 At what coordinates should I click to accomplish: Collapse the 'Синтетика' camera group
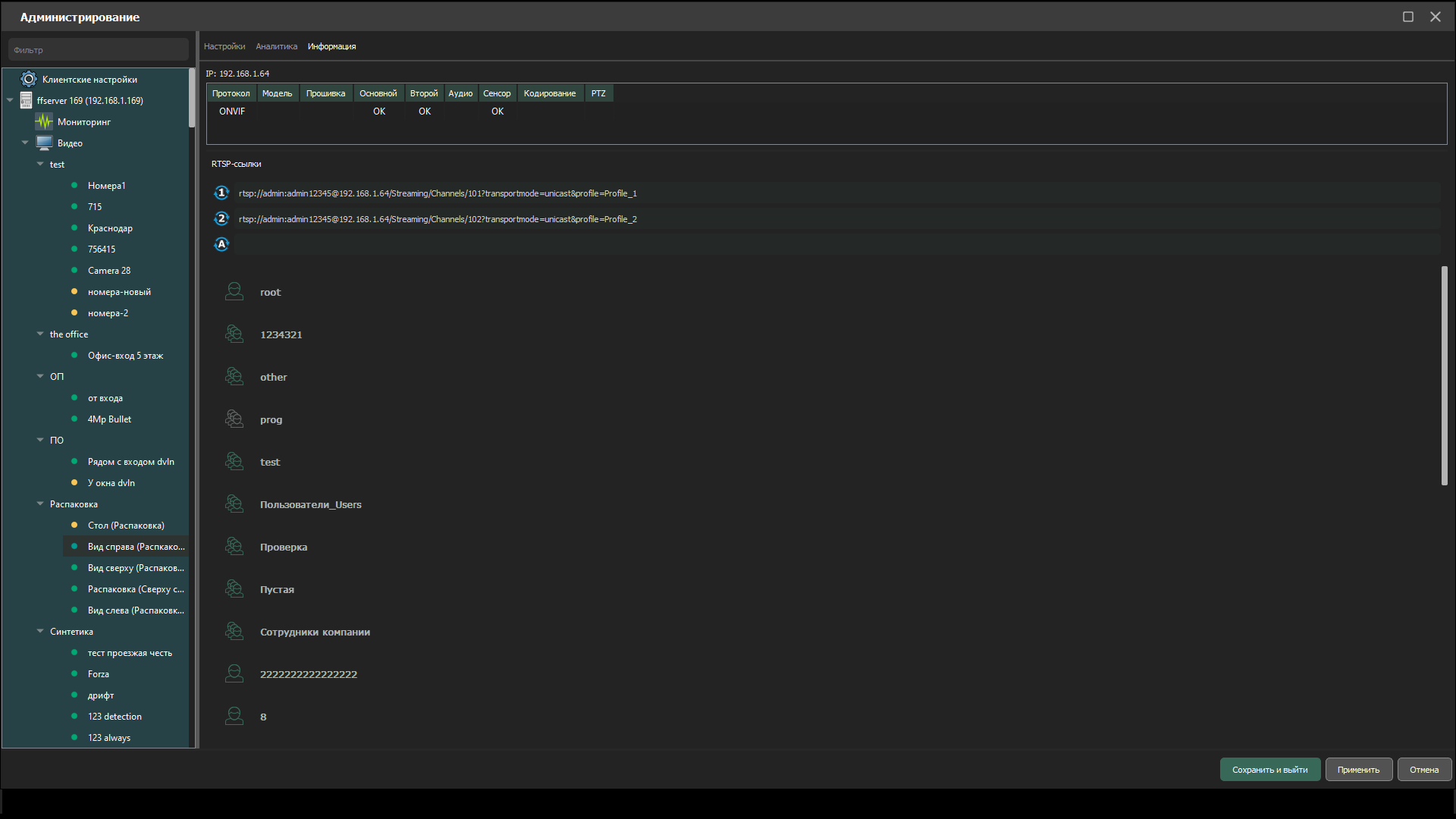click(40, 631)
